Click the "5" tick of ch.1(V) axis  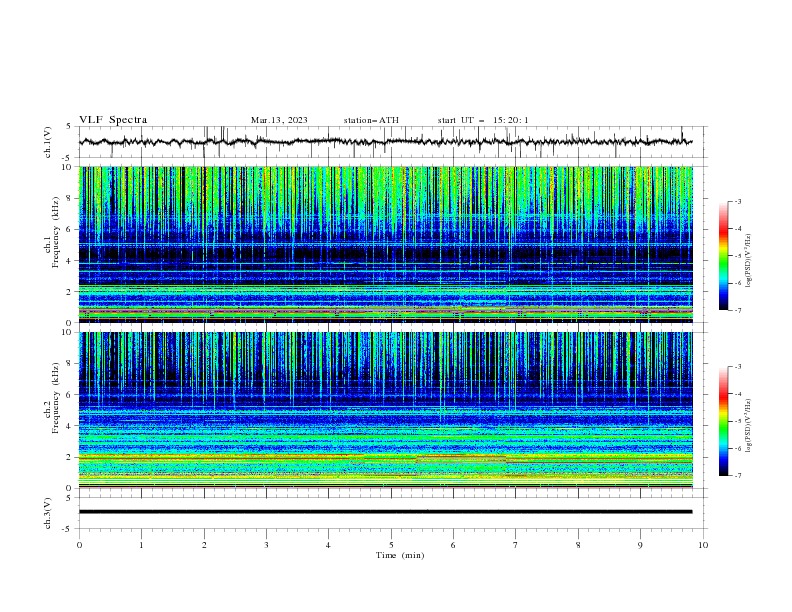click(69, 126)
